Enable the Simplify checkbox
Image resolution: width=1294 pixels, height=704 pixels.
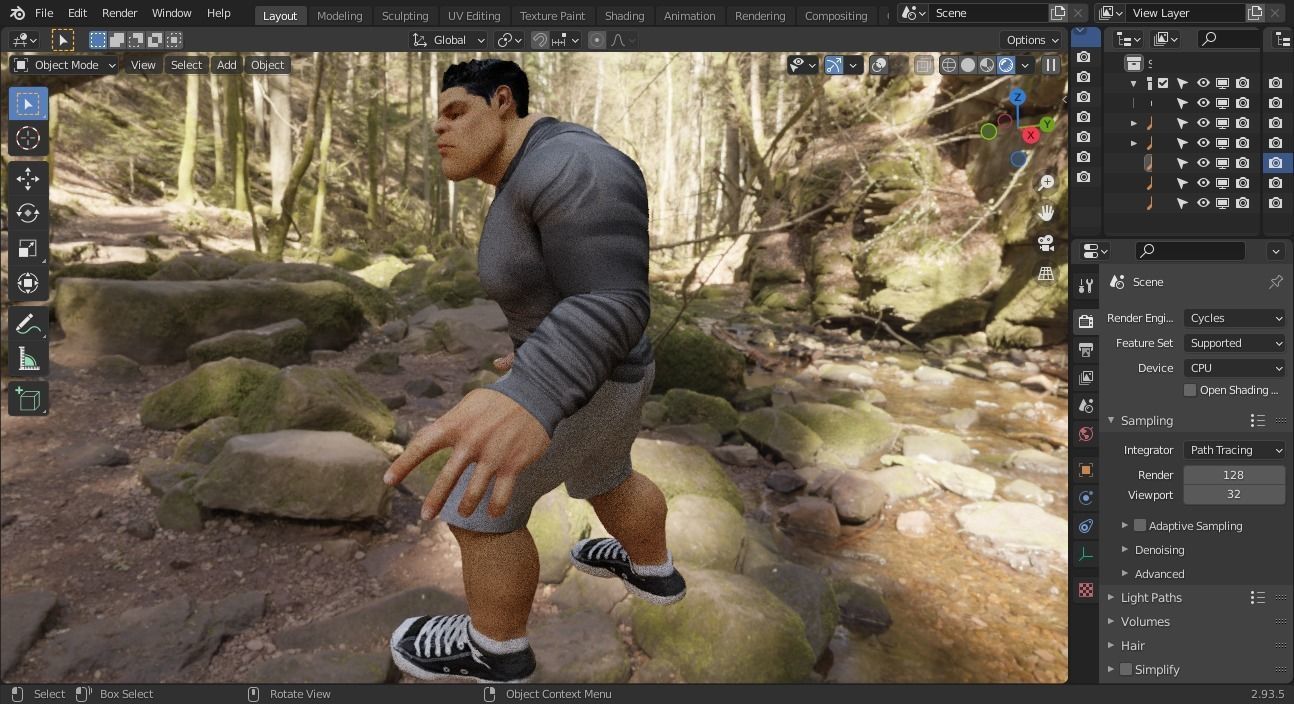tap(1126, 669)
